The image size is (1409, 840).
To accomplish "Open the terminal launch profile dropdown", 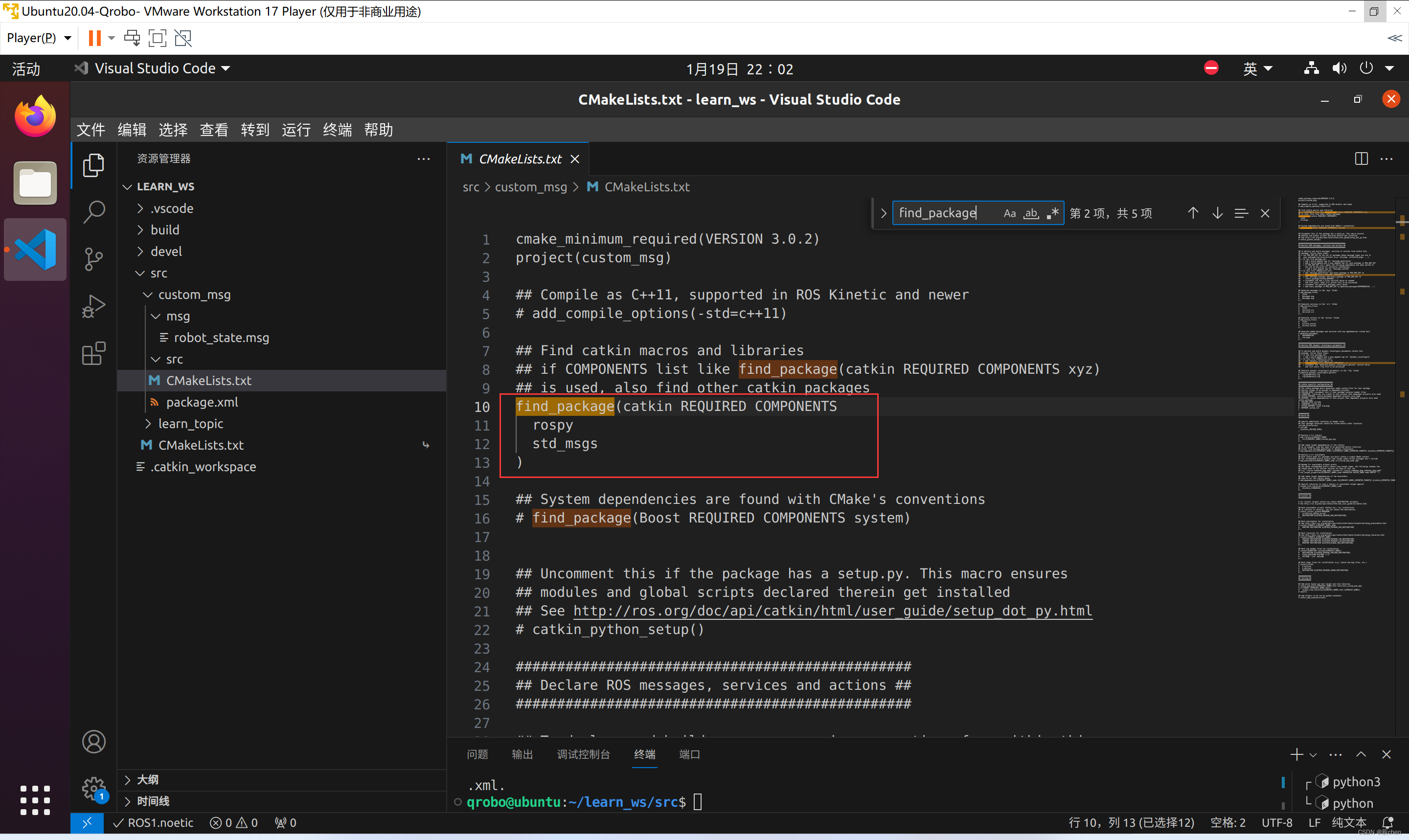I will click(1314, 754).
